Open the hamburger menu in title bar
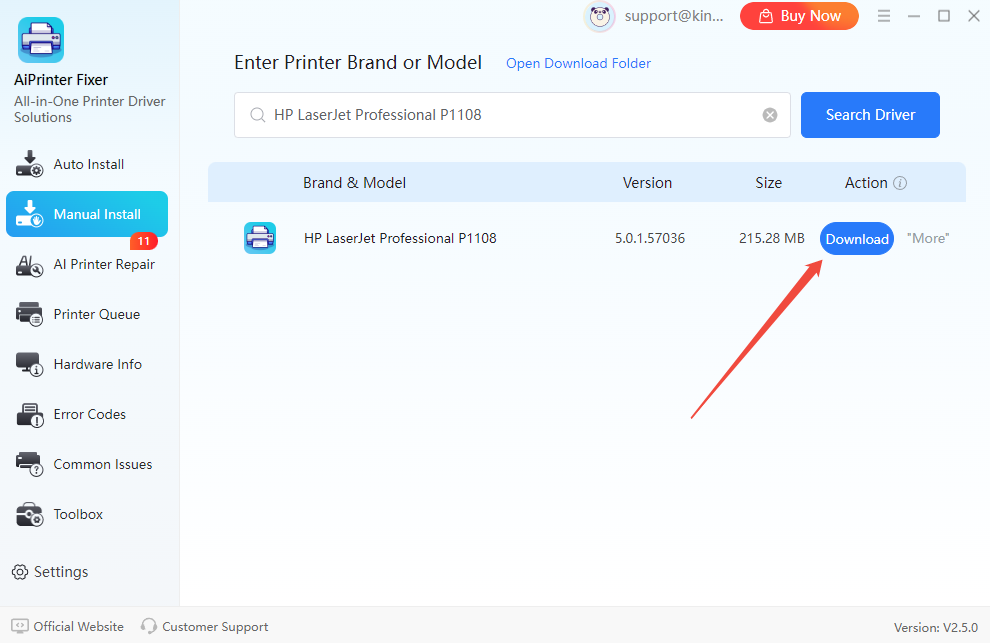The image size is (990, 643). pos(883,16)
